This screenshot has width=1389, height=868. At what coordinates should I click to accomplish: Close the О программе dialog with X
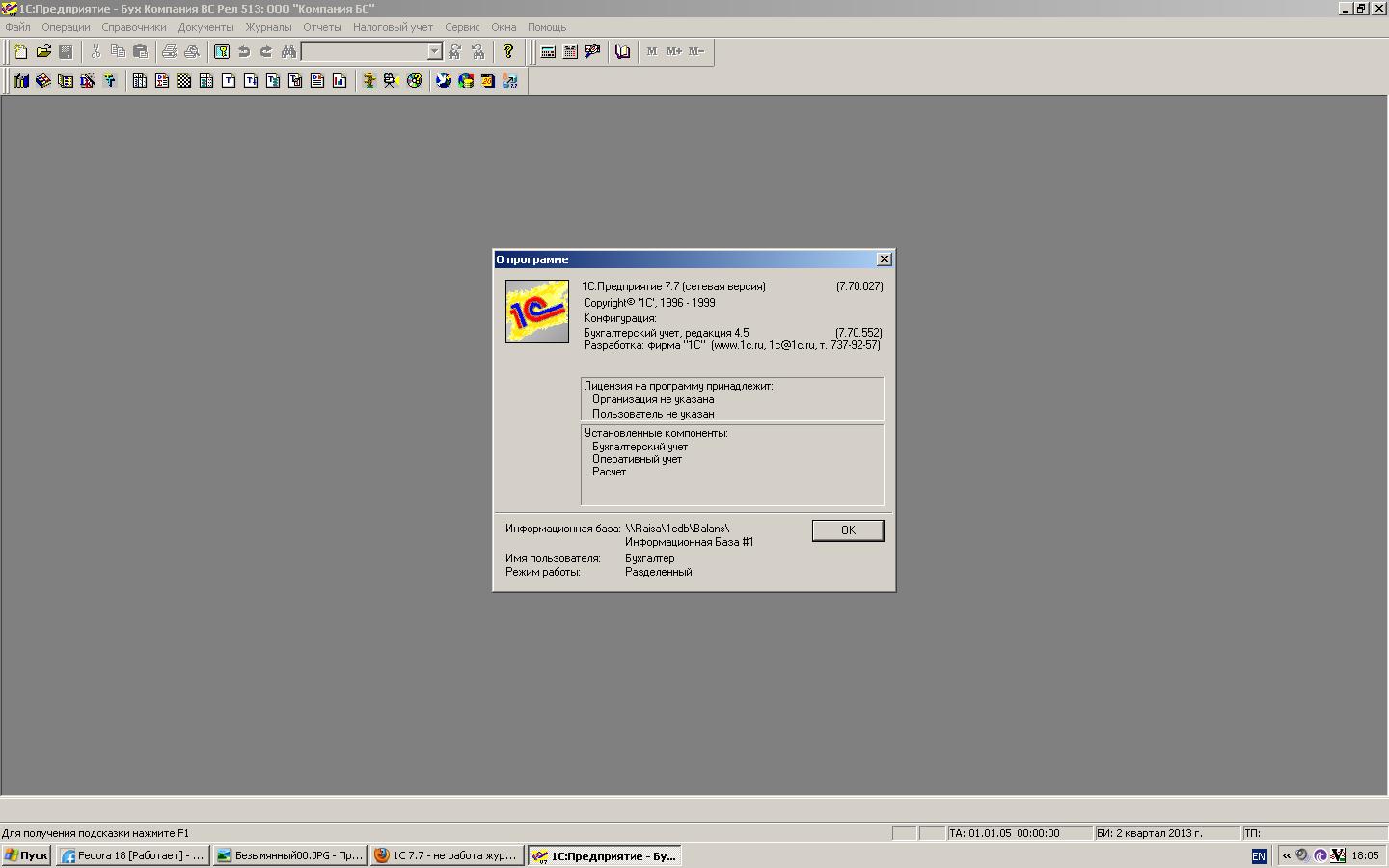[x=884, y=259]
